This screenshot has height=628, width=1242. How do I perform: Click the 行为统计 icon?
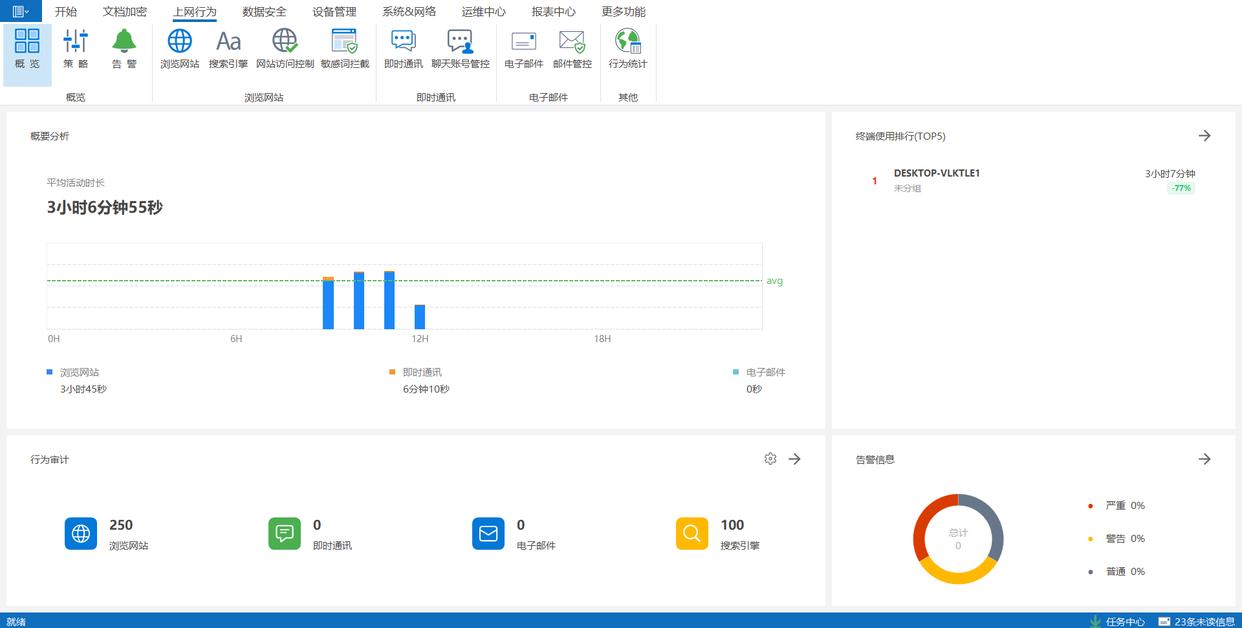pyautogui.click(x=628, y=48)
